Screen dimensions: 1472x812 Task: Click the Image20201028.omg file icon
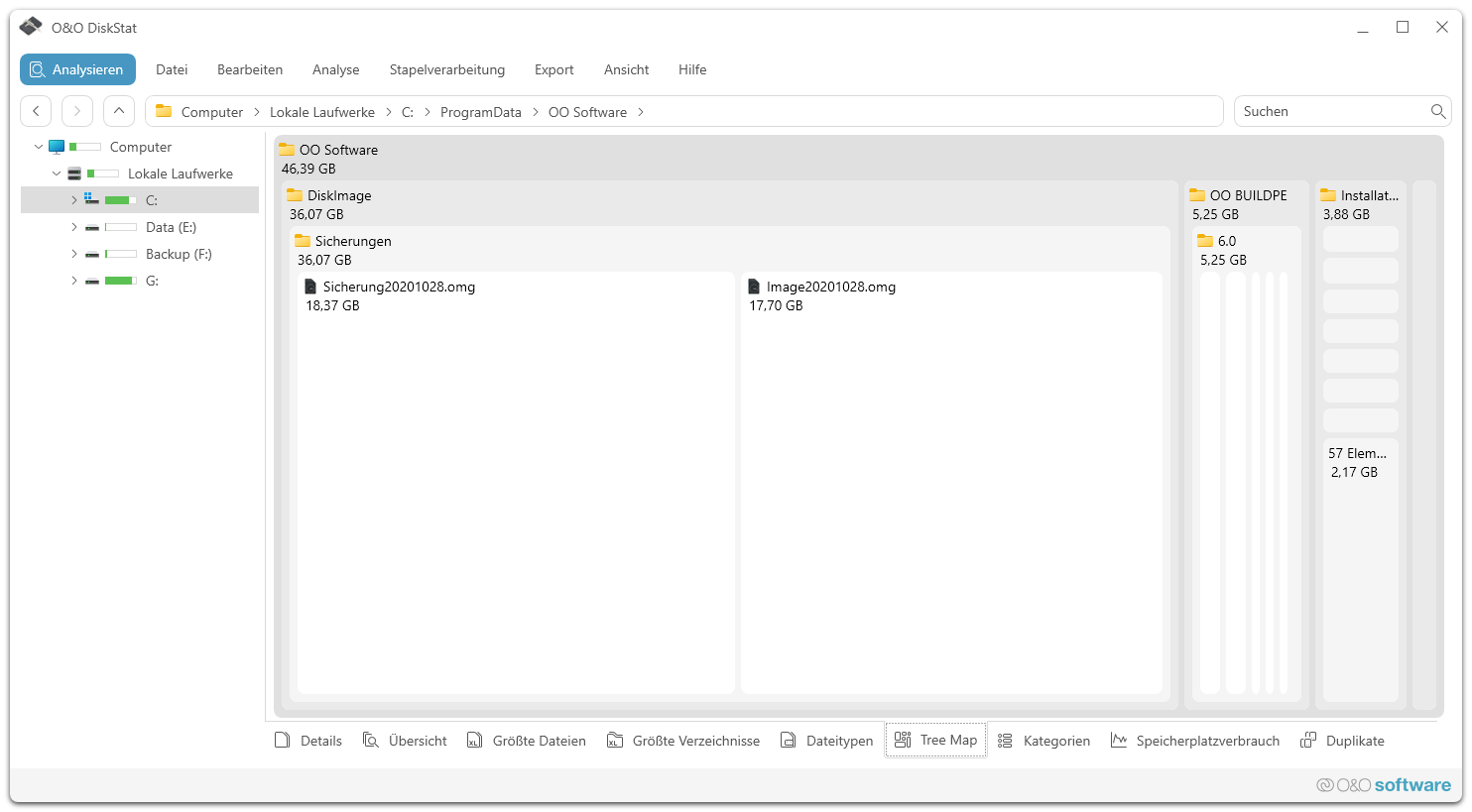coord(754,287)
